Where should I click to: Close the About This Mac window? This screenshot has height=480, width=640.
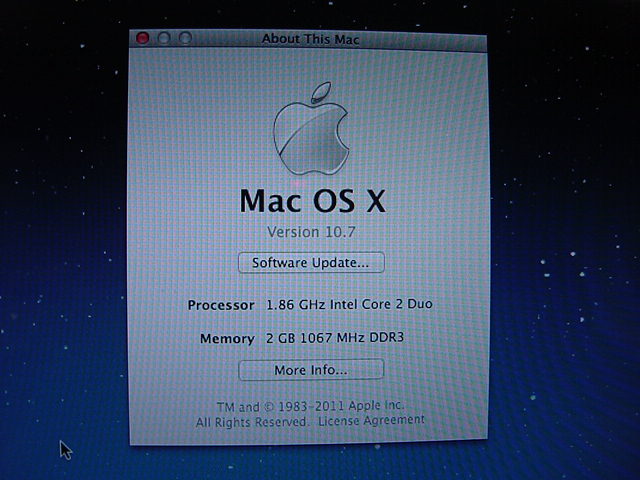pyautogui.click(x=142, y=38)
